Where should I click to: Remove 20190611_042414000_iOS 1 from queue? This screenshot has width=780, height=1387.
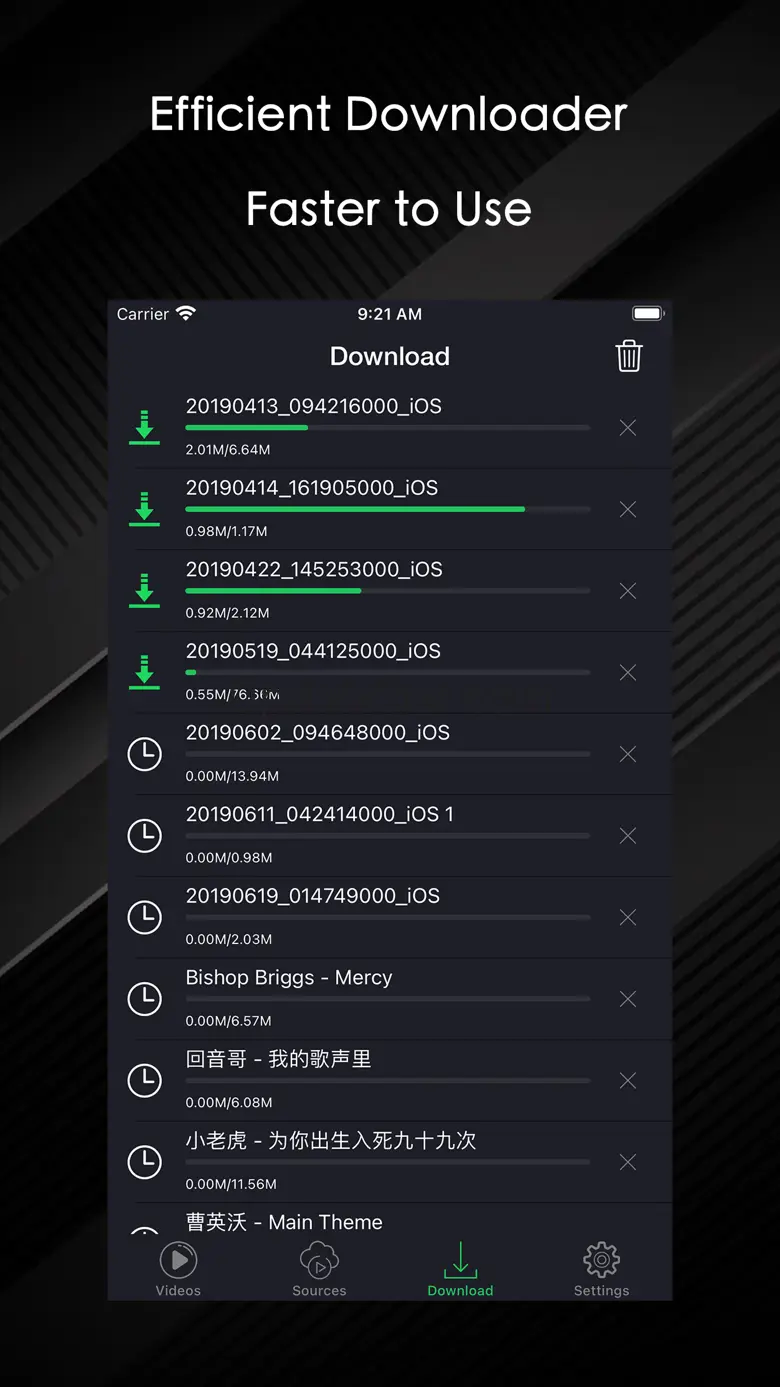coord(628,836)
